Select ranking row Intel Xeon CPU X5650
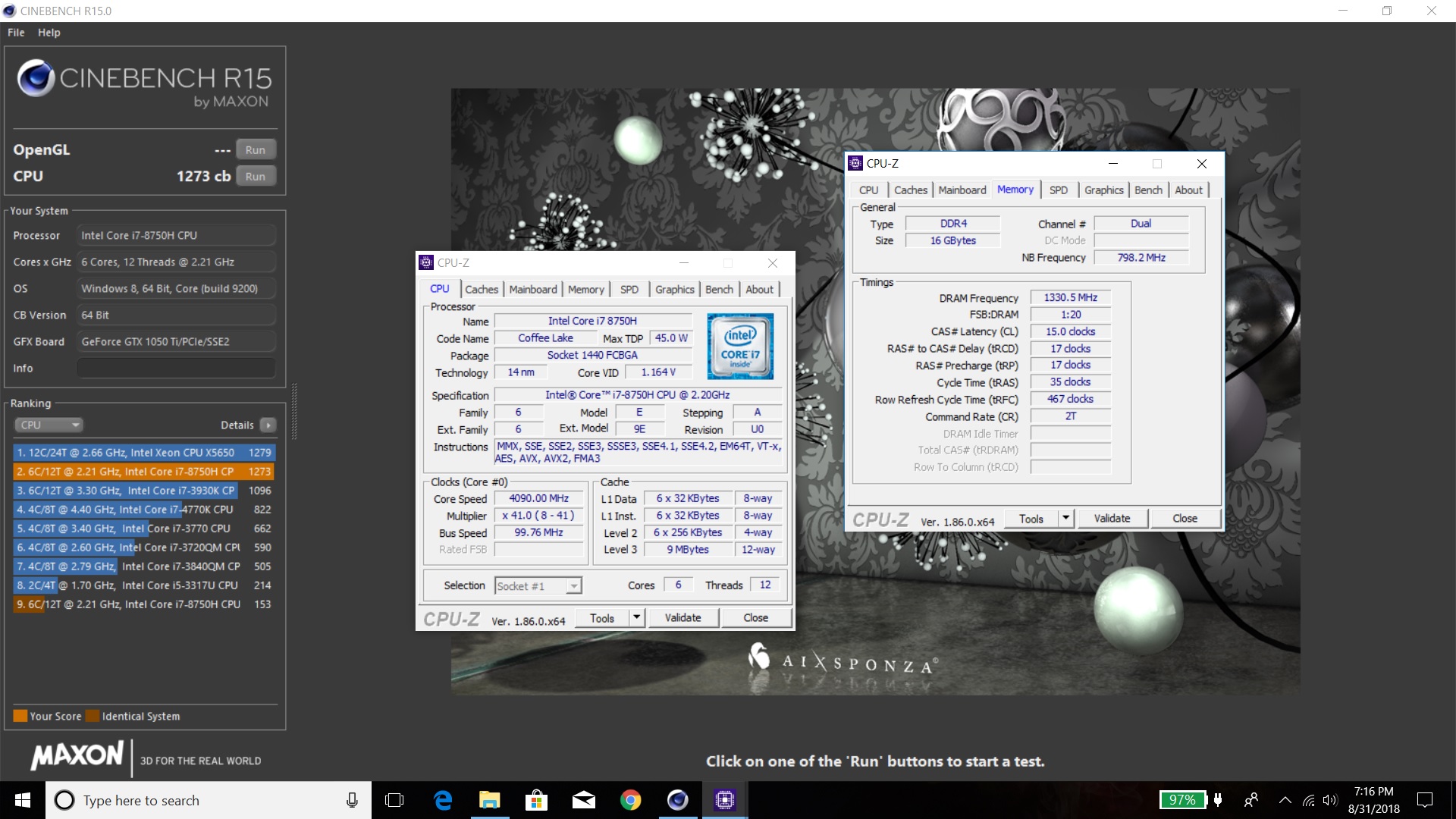The image size is (1456, 819). pyautogui.click(x=144, y=452)
